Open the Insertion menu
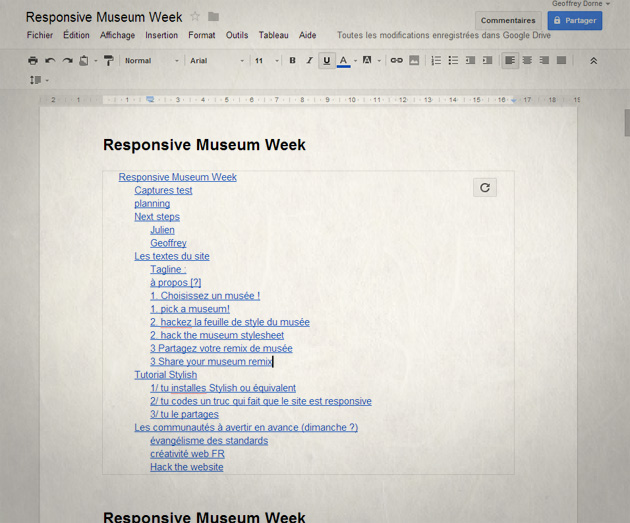This screenshot has width=630, height=523. (x=161, y=35)
